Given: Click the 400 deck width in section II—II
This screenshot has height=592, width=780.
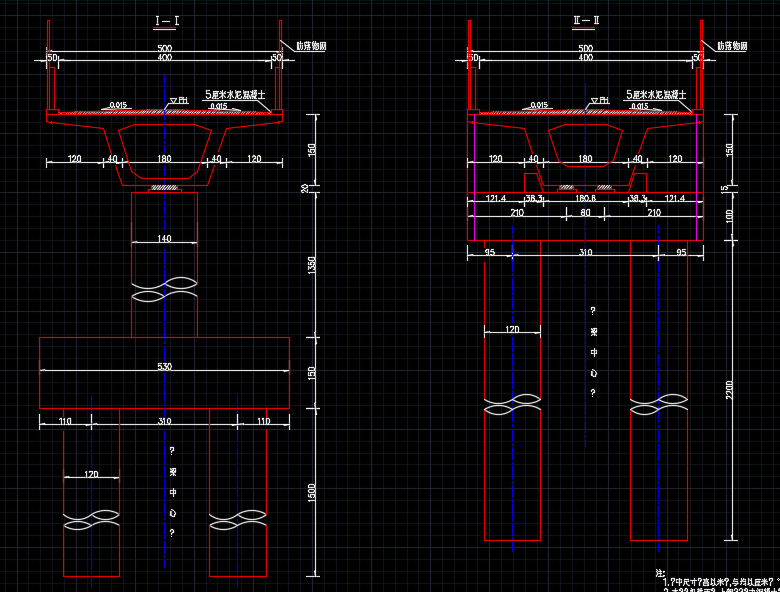Looking at the screenshot, I should click(x=585, y=57).
